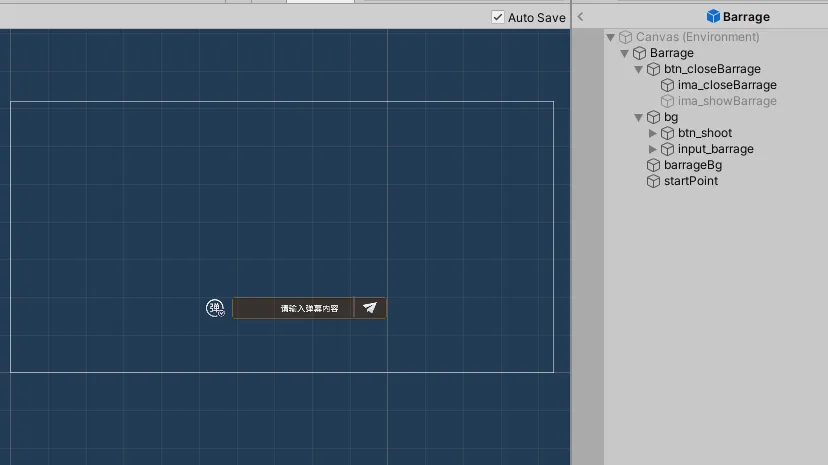Click the ima_closeBarrage cube icon
Viewport: 828px width, 465px height.
point(667,85)
